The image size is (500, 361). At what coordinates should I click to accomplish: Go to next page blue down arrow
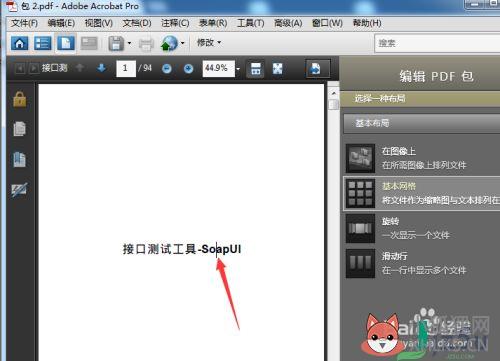tap(101, 68)
